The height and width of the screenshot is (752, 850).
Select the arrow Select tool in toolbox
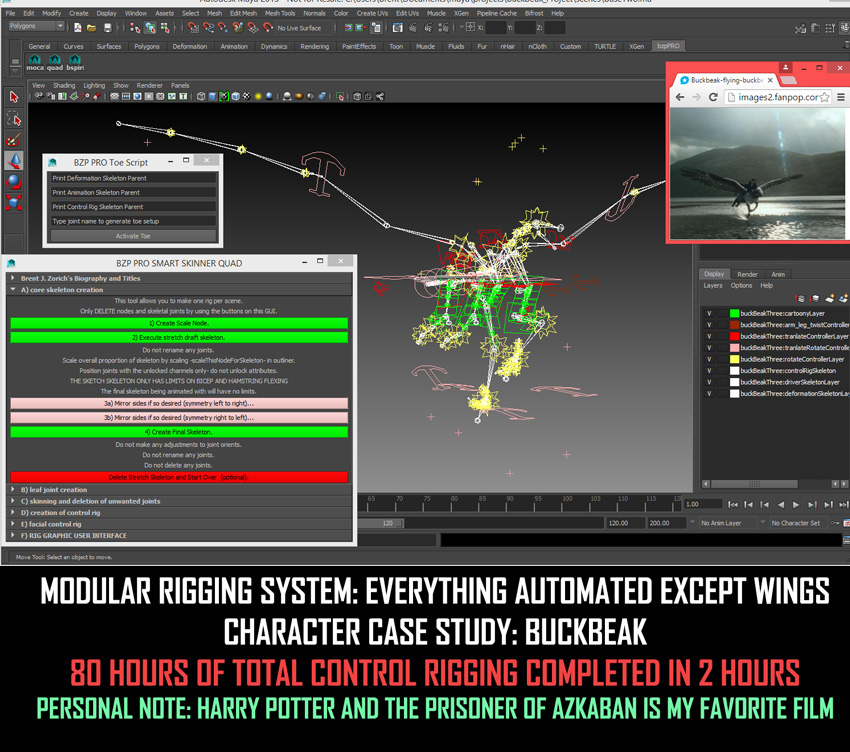pyautogui.click(x=14, y=97)
